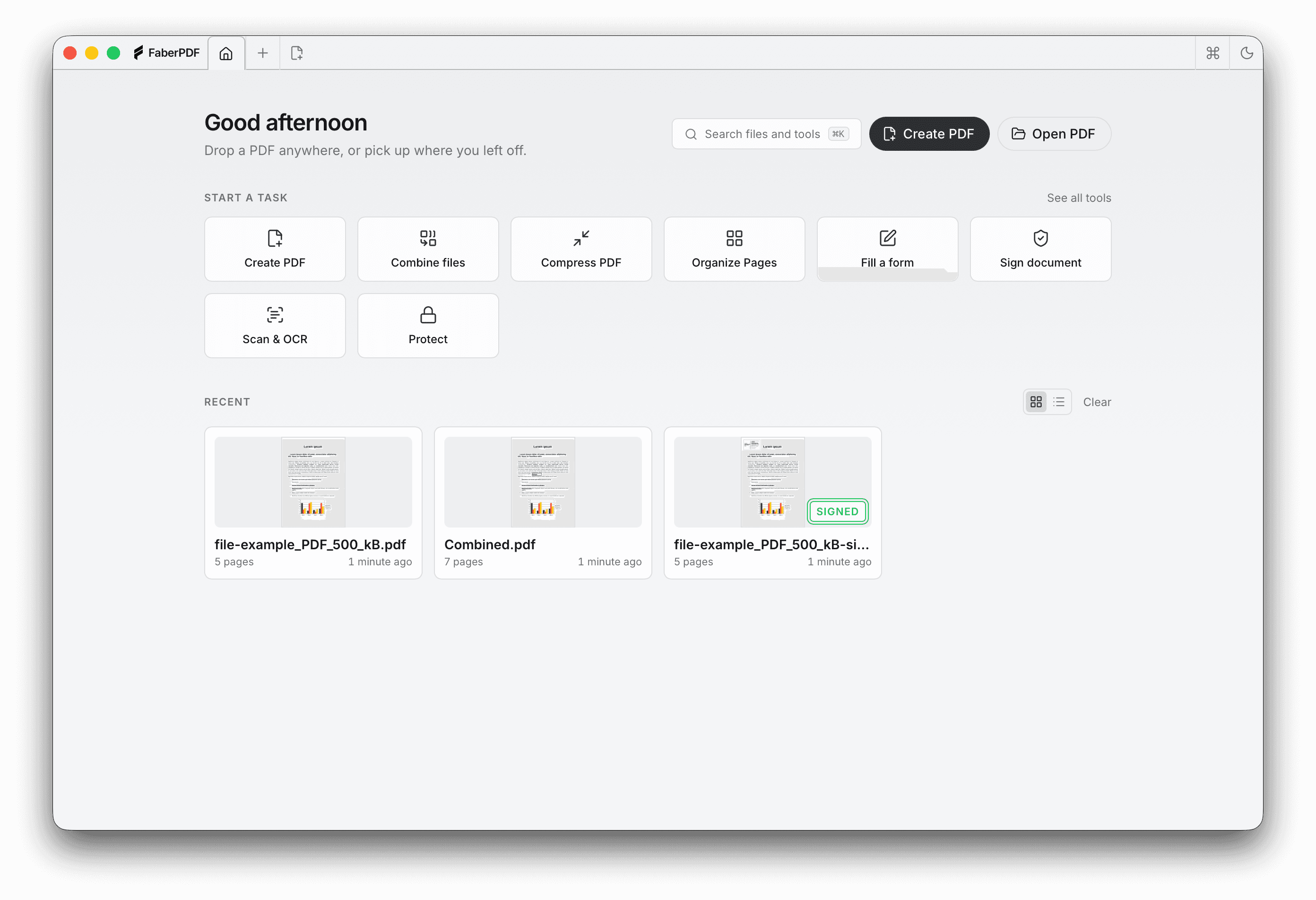
Task: Close window with red button
Action: tap(70, 52)
